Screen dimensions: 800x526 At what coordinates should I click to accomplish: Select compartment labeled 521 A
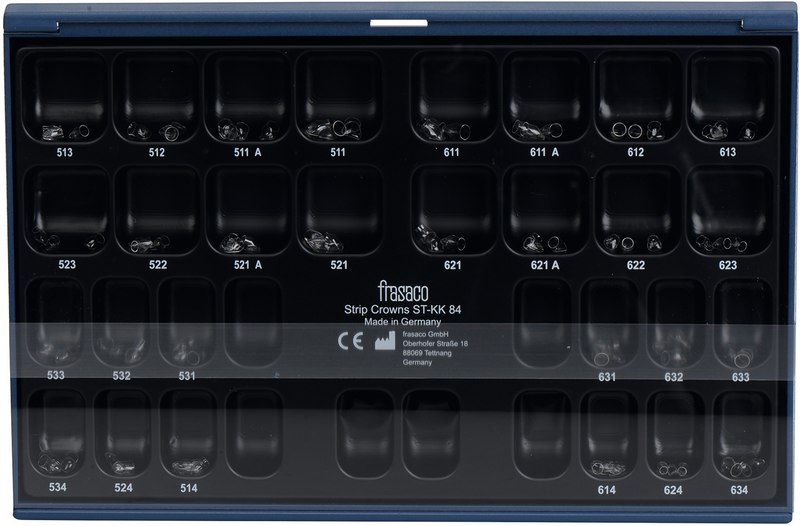pos(246,211)
